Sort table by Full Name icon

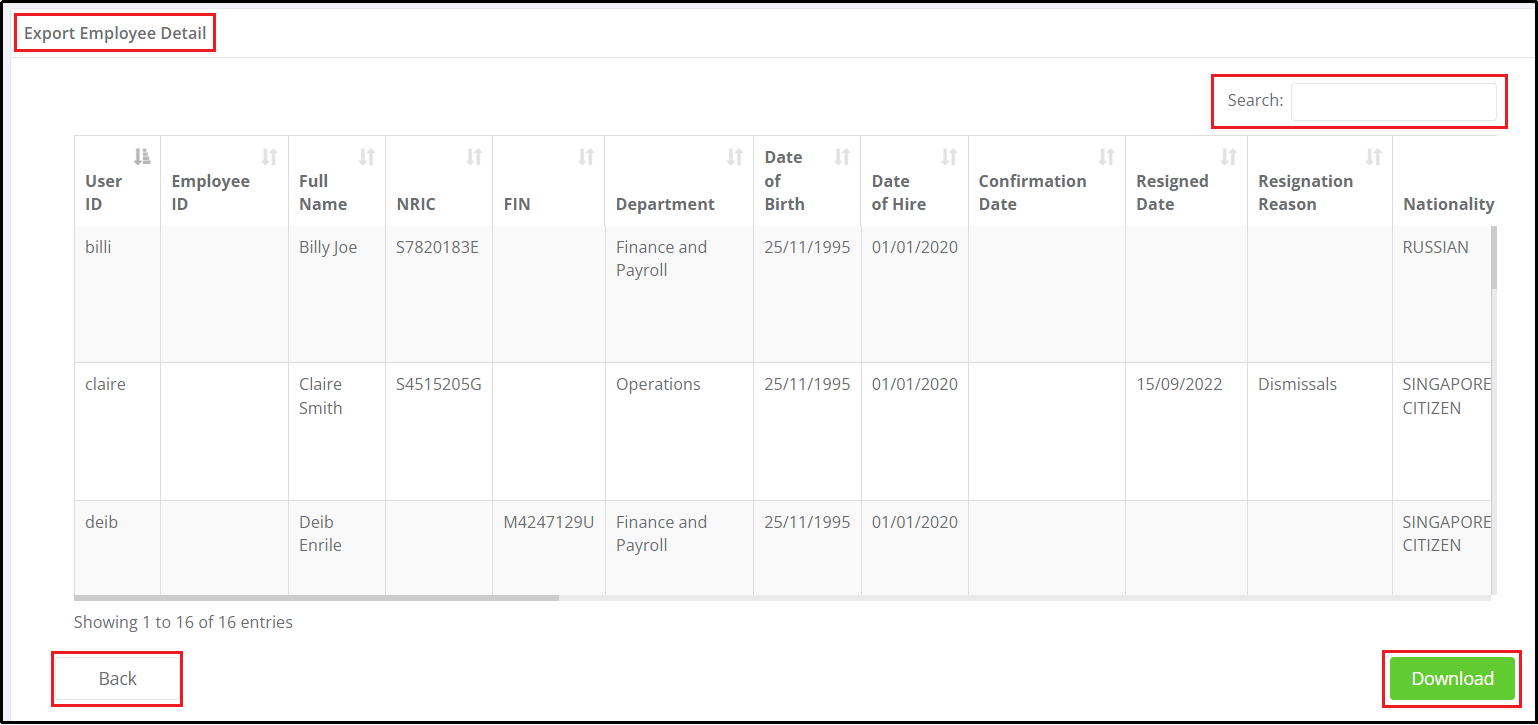pyautogui.click(x=367, y=156)
